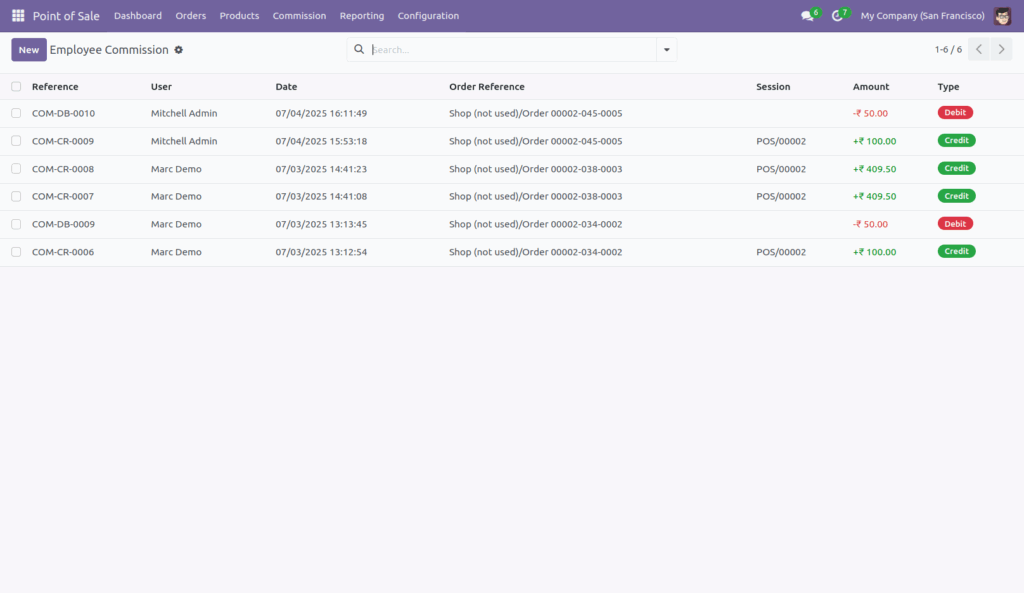
Task: Select the COM-CR-0008 record checkbox
Action: [x=16, y=168]
